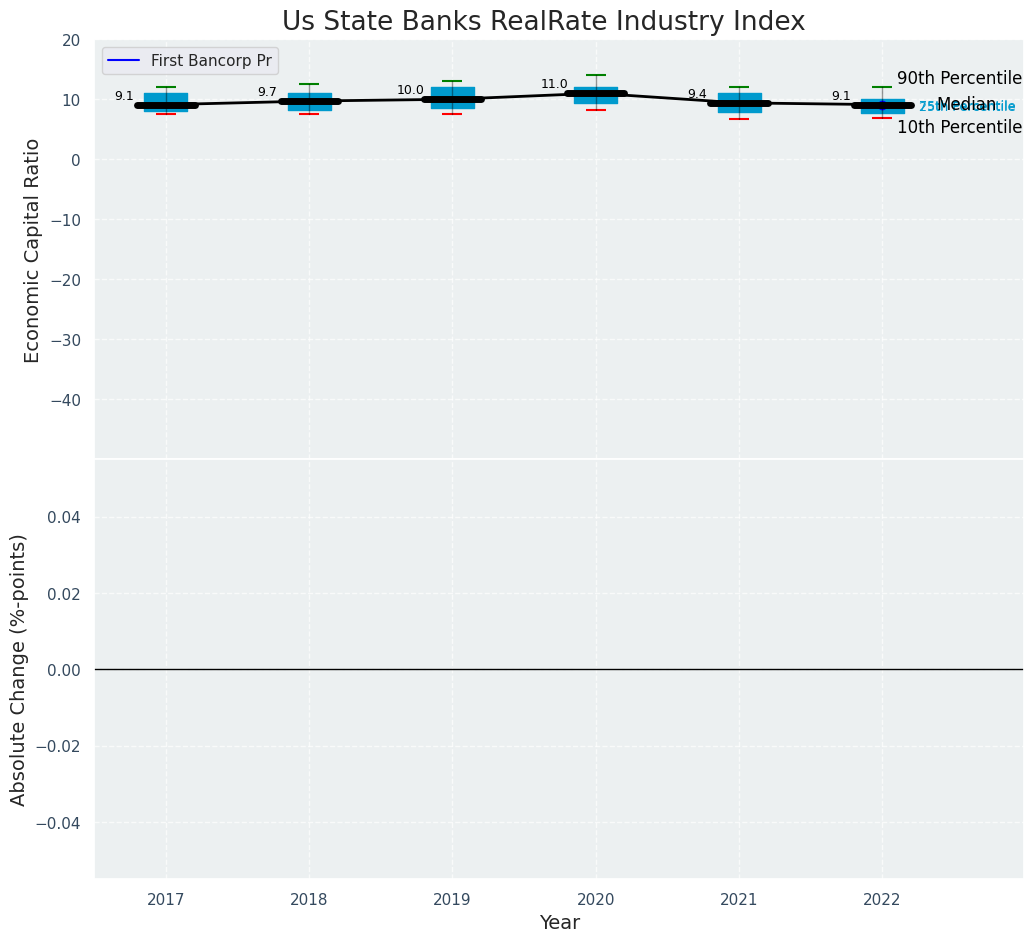Click the Year x-axis label

559,923
